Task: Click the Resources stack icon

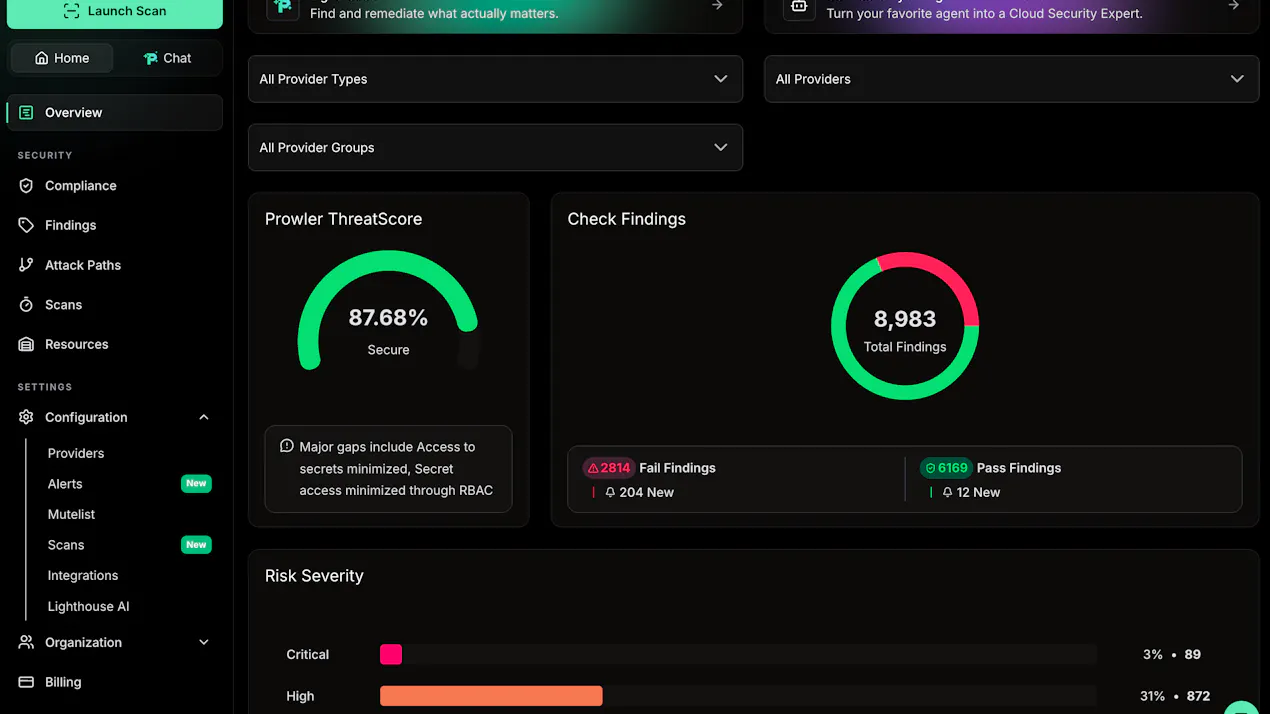Action: (26, 344)
